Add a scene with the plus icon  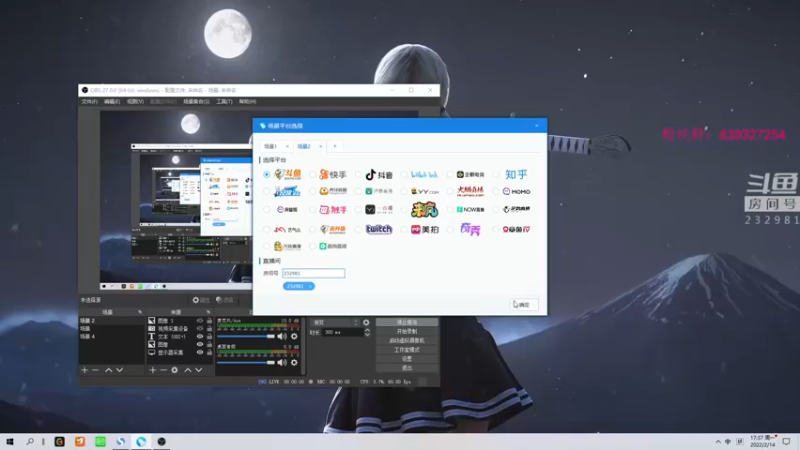85,370
